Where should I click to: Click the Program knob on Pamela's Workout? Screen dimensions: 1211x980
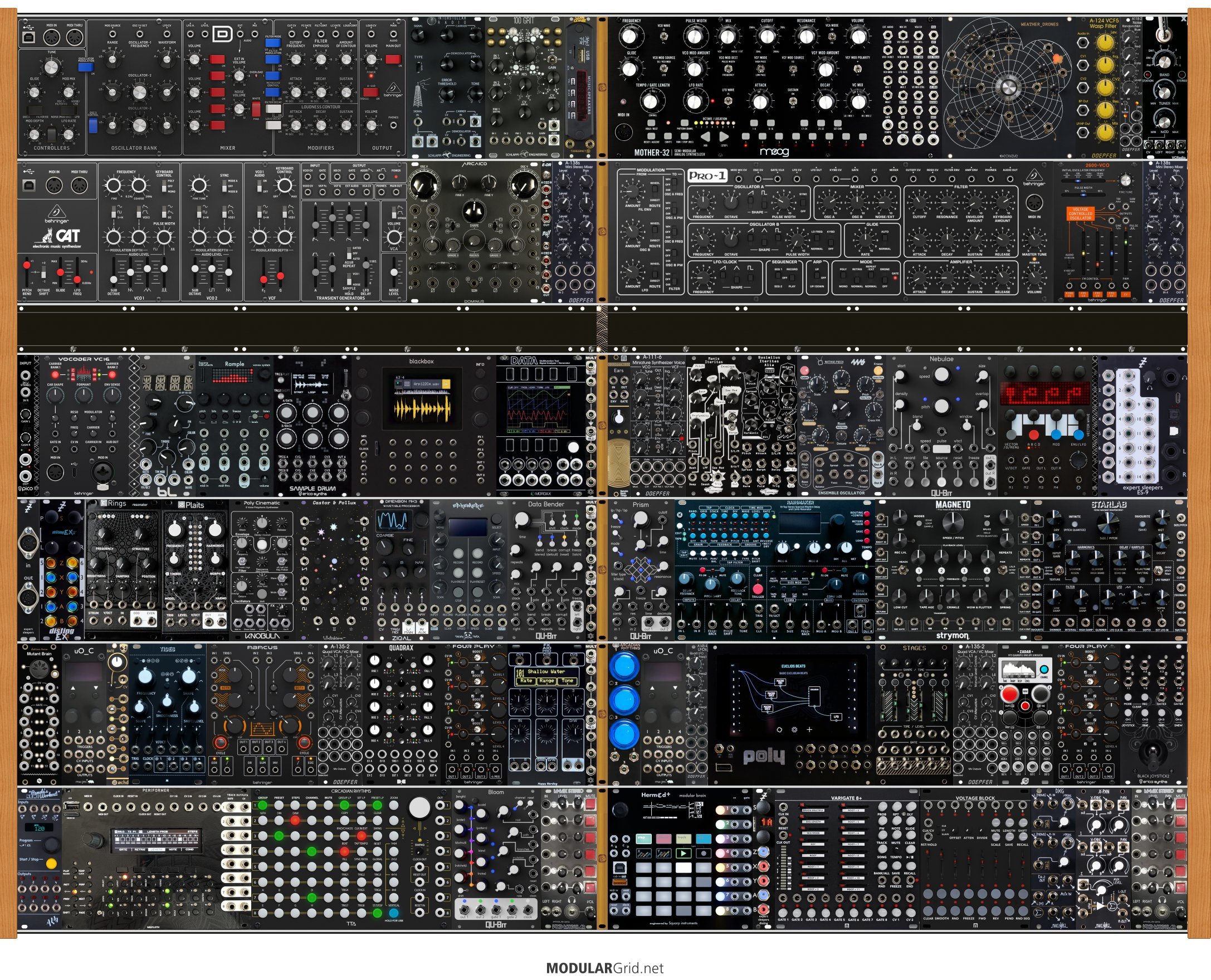point(51,845)
